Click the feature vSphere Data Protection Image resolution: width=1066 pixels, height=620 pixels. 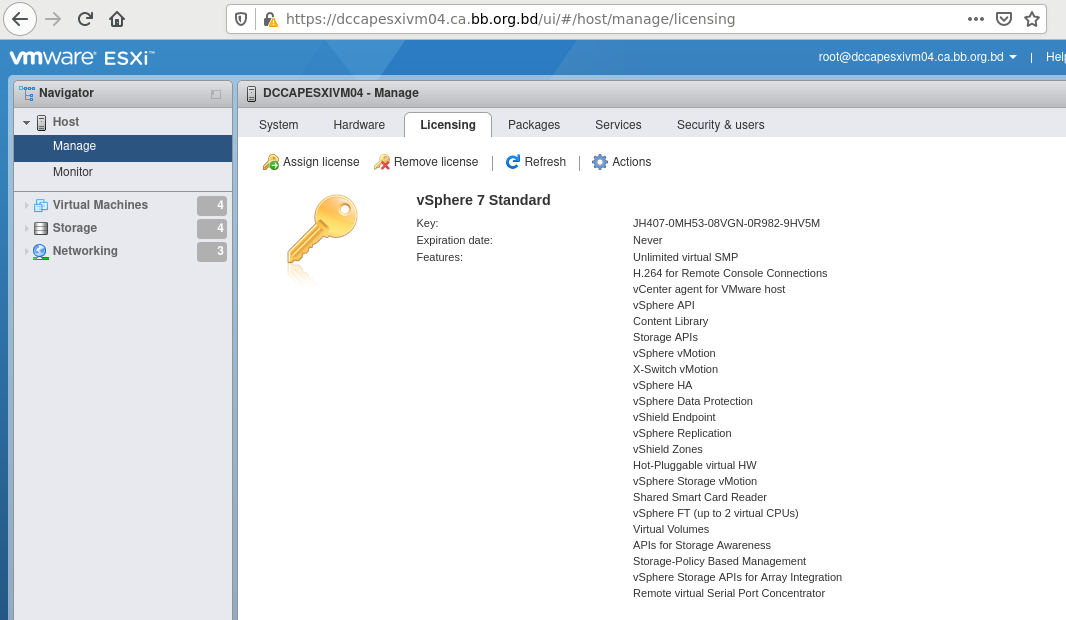tap(693, 402)
